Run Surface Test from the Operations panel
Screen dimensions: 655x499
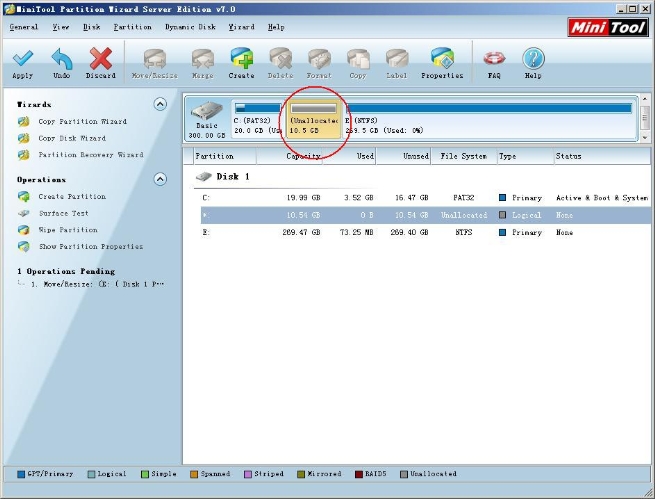[63, 213]
